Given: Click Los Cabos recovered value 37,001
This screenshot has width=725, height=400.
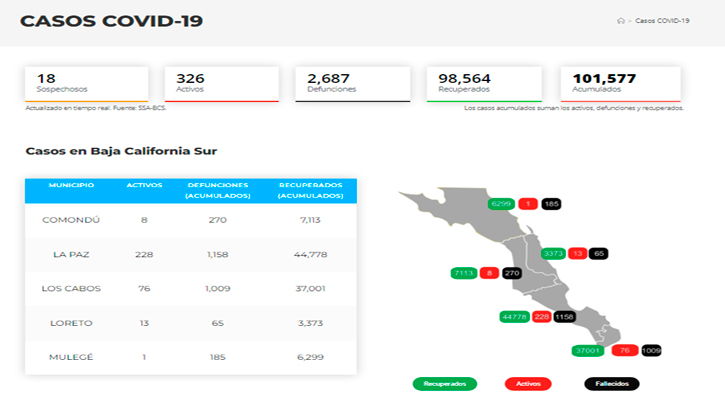Looking at the screenshot, I should 310,289.
